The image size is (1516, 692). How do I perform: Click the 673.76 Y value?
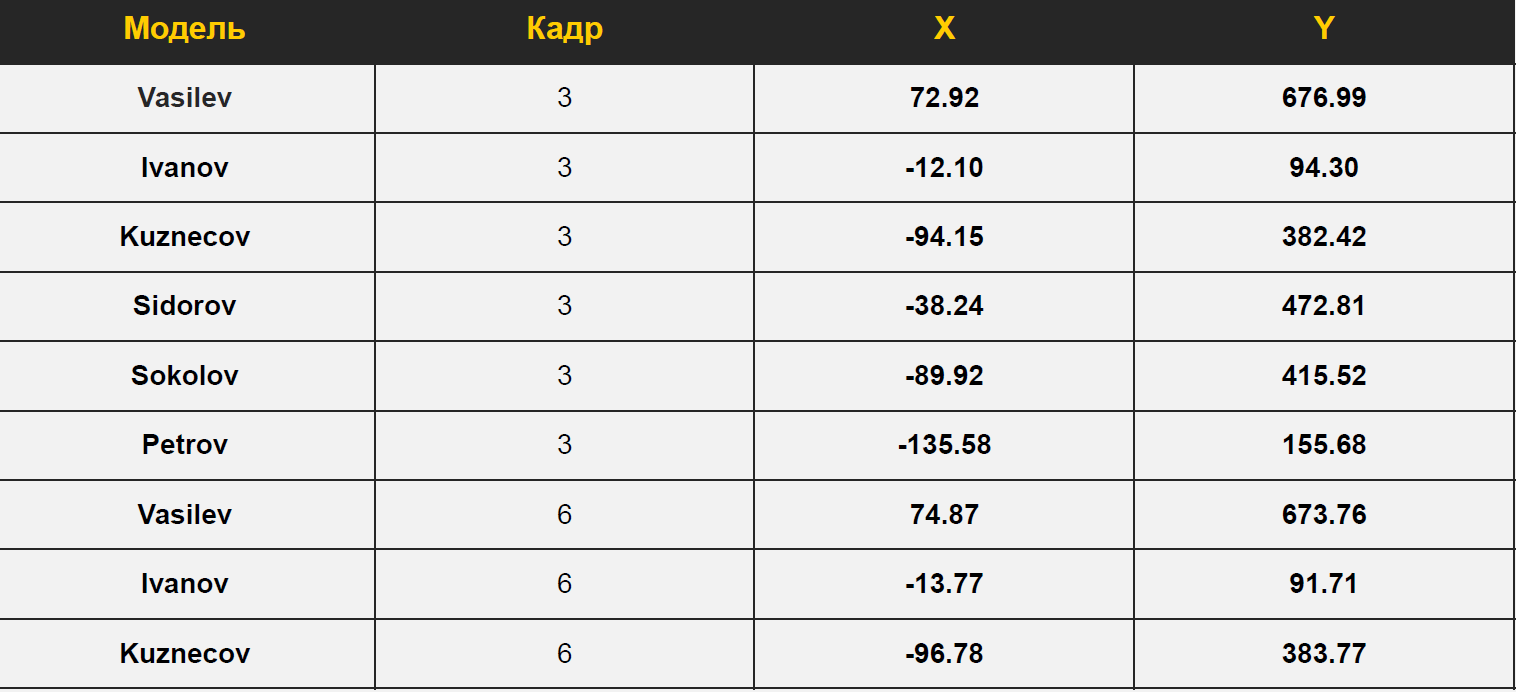click(1323, 515)
